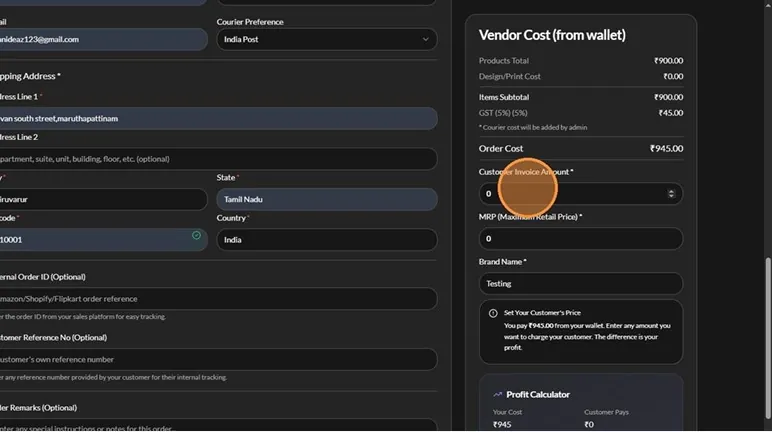Click the pincode field ending in 10001
This screenshot has width=772, height=432.
coord(102,240)
